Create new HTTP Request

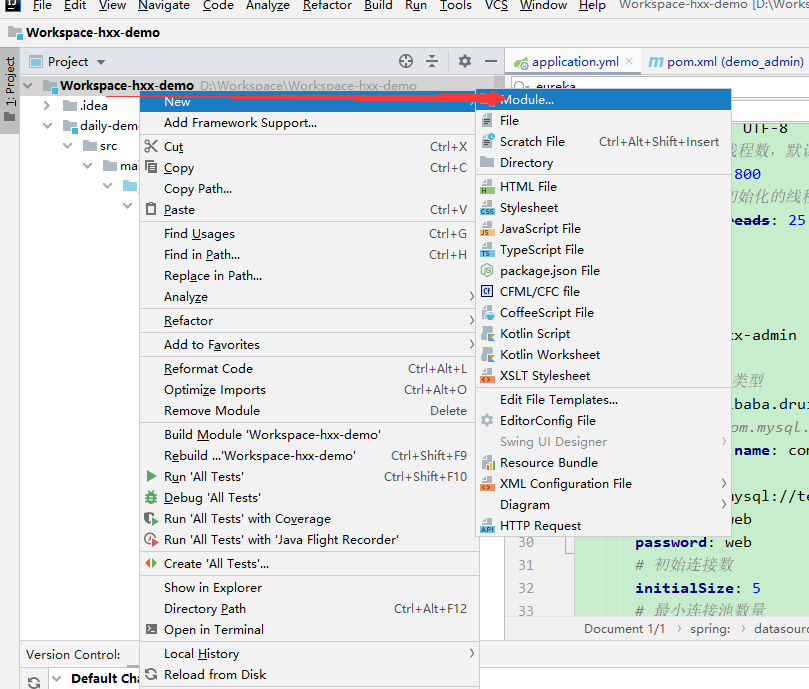coord(604,525)
